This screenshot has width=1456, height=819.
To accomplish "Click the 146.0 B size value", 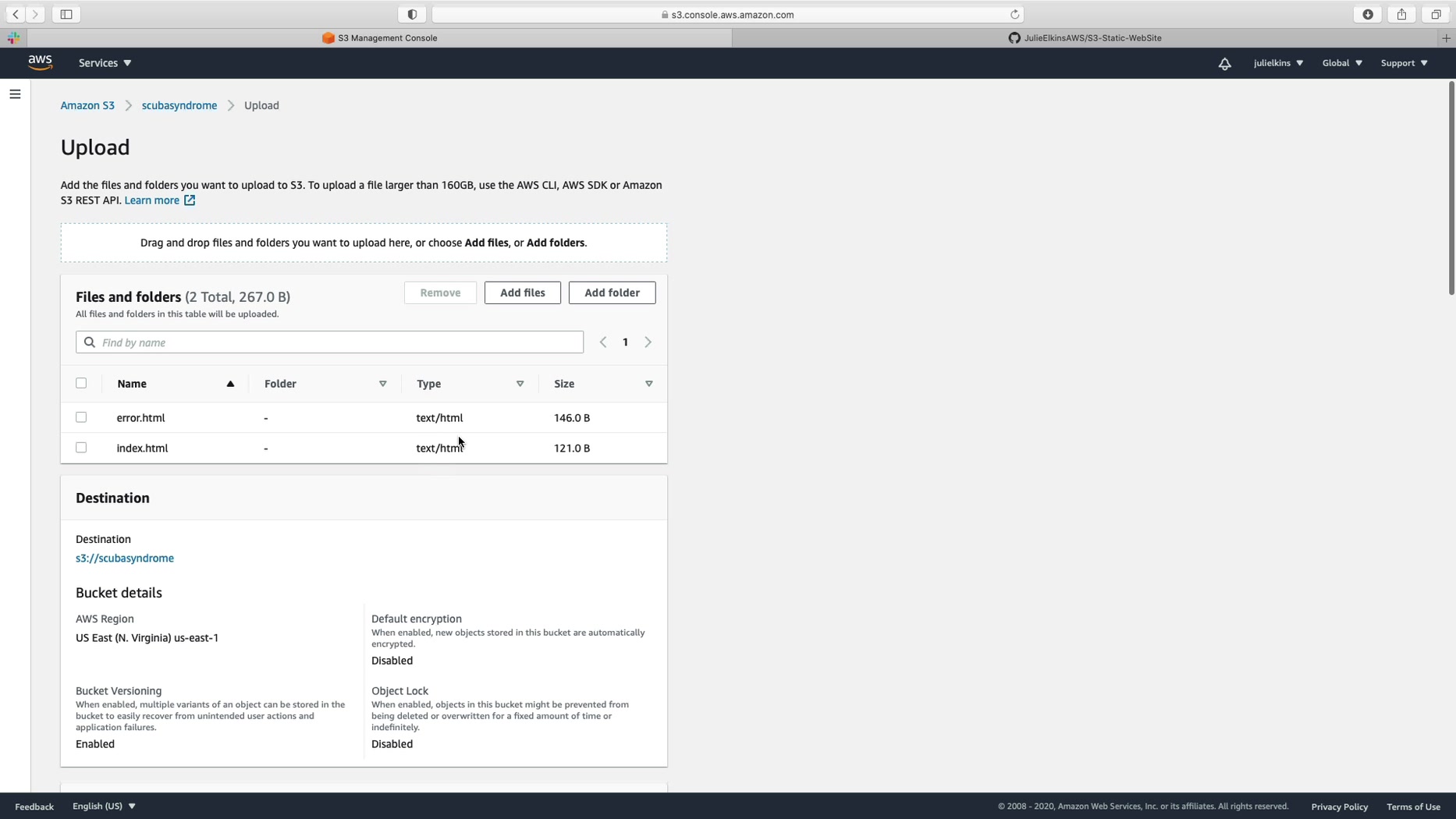I will coord(572,418).
